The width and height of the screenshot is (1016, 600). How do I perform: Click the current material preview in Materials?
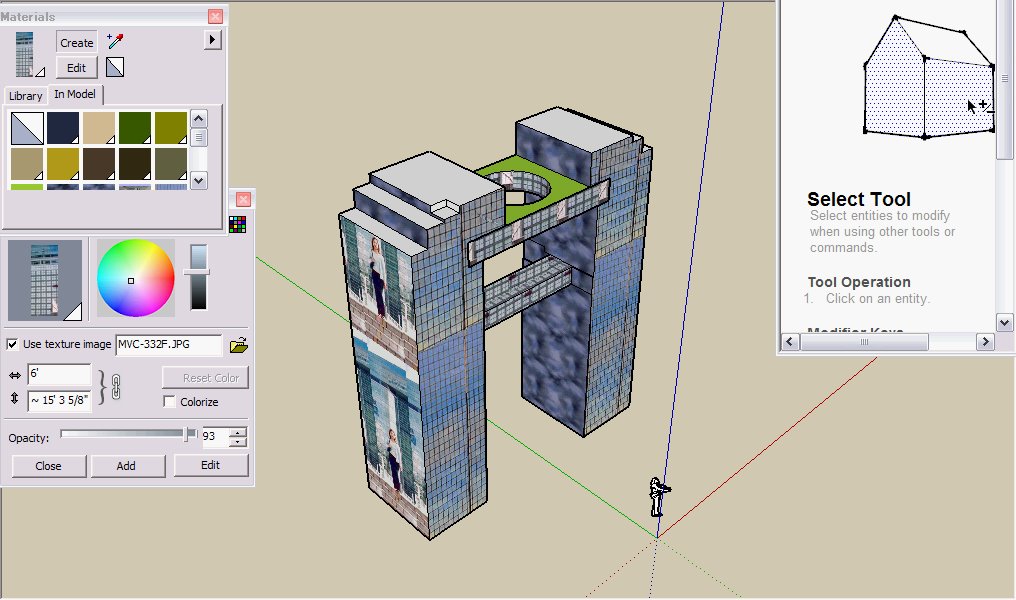pos(25,54)
